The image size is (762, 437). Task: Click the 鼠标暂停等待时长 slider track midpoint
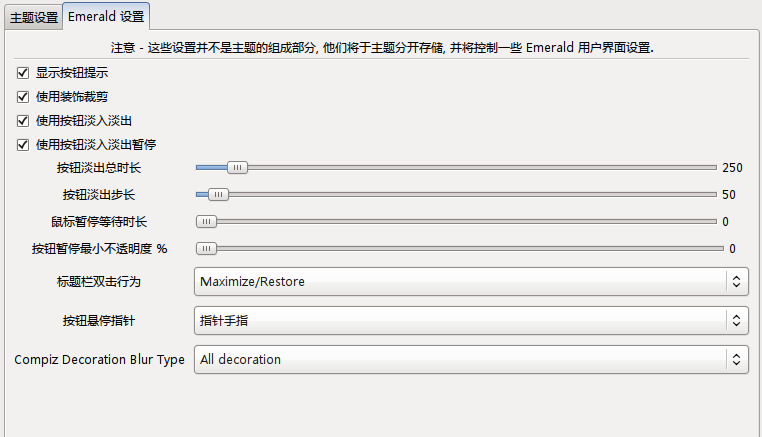[x=456, y=222]
